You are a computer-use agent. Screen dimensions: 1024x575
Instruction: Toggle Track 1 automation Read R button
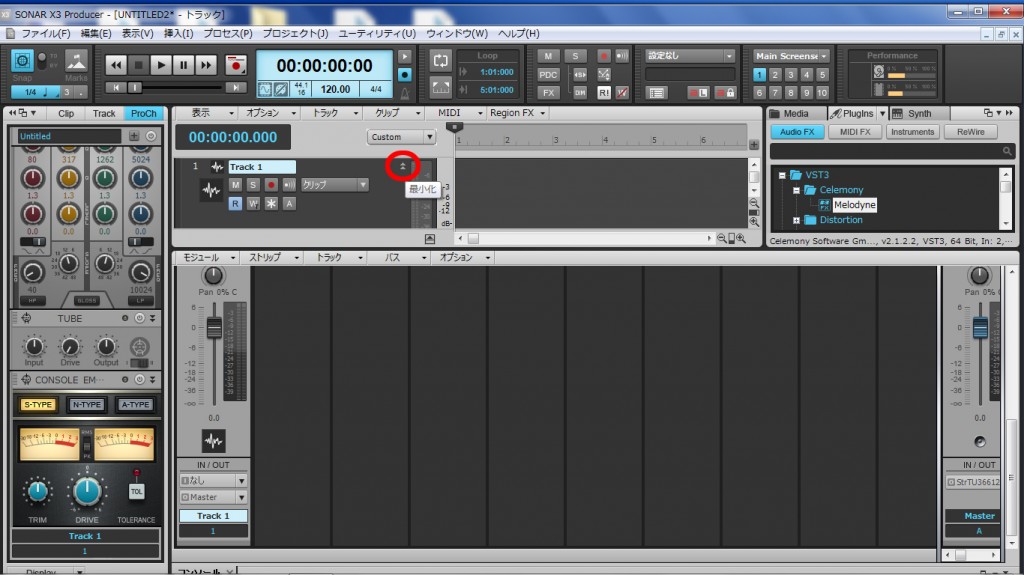point(235,204)
